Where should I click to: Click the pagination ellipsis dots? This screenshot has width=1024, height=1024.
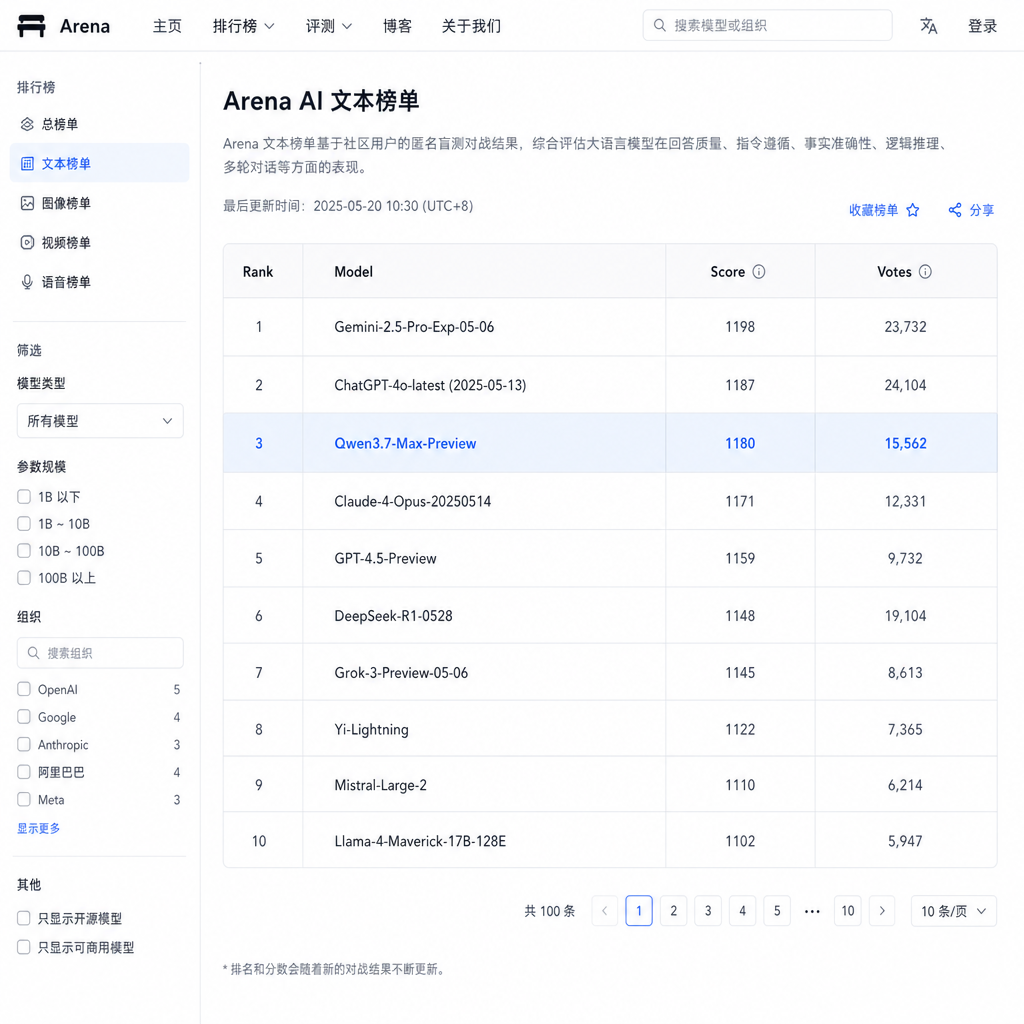[812, 911]
